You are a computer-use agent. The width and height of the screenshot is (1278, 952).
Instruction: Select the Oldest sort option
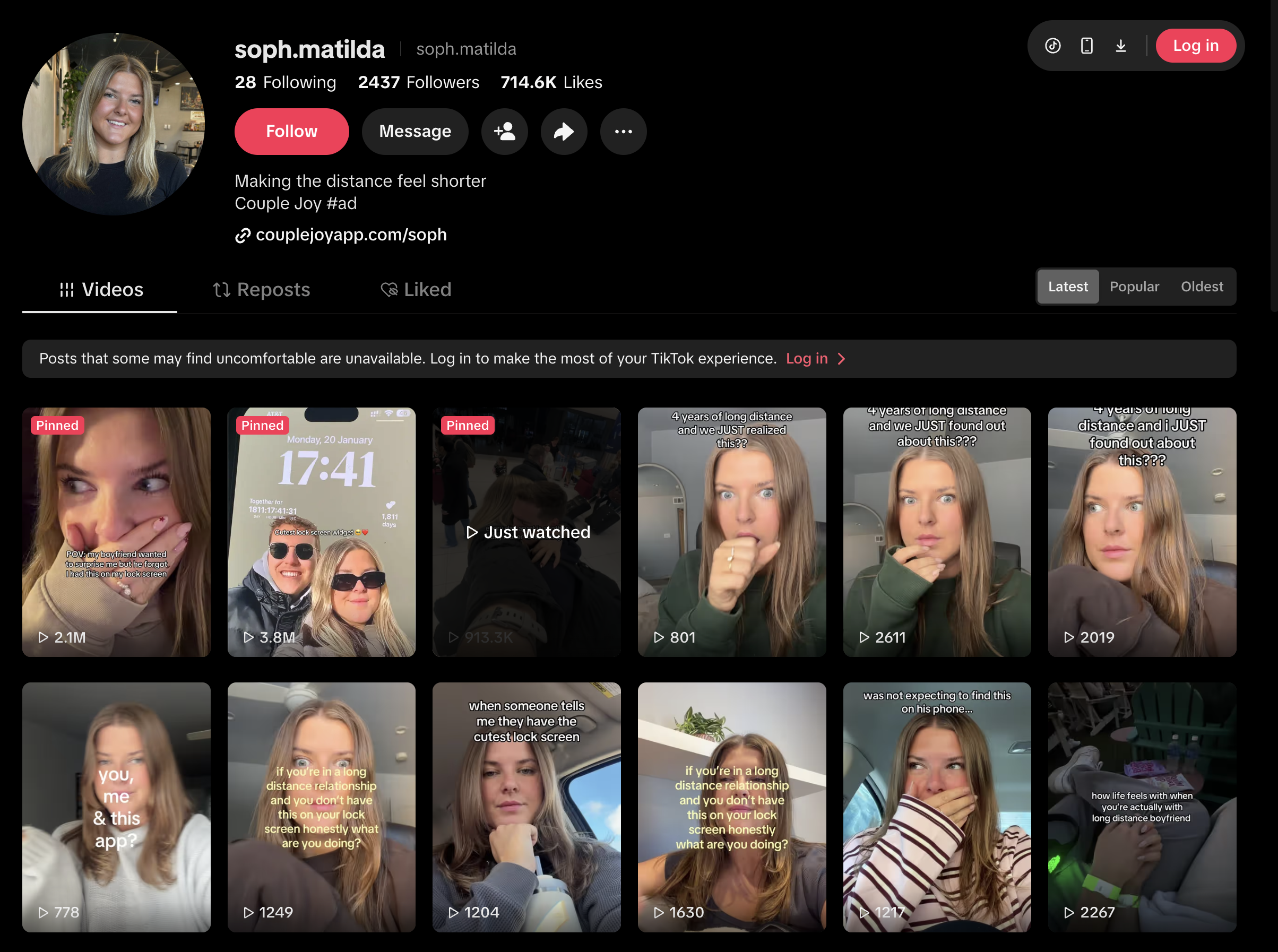click(1202, 287)
